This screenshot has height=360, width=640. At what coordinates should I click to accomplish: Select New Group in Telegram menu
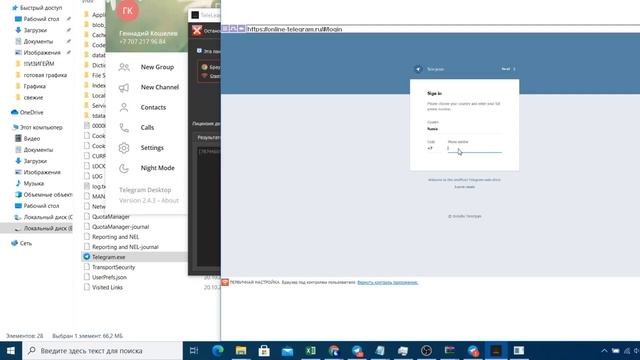157,67
